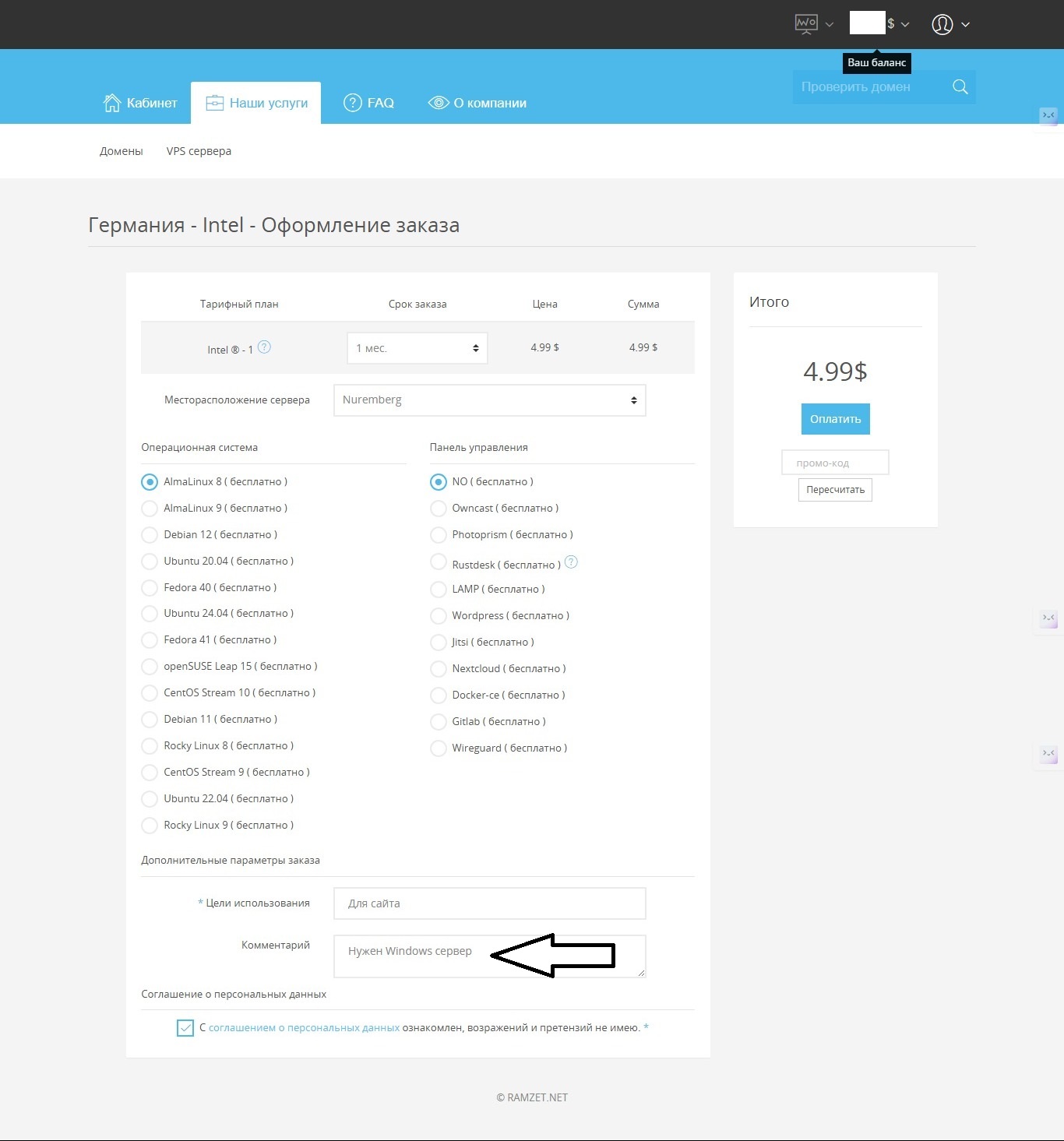
Task: Open the order term dropdown 1 мес.
Action: click(x=417, y=348)
